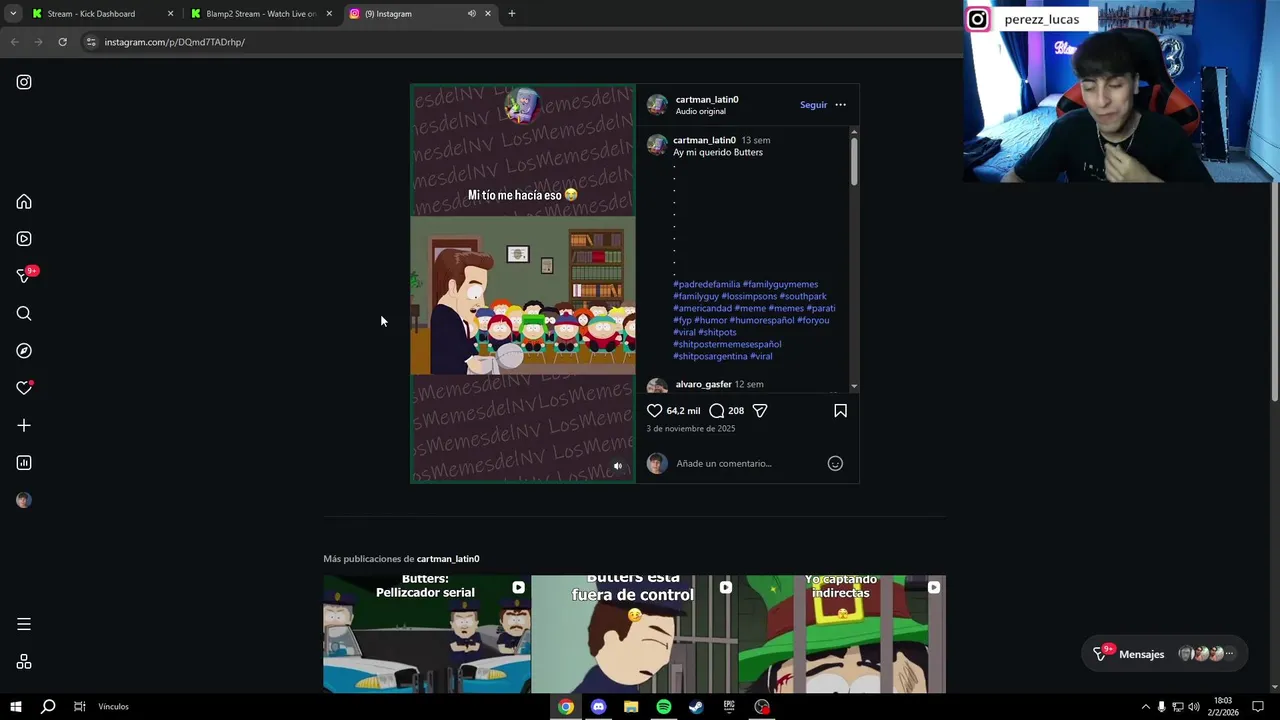Open the Reels icon in the sidebar

coord(24,239)
